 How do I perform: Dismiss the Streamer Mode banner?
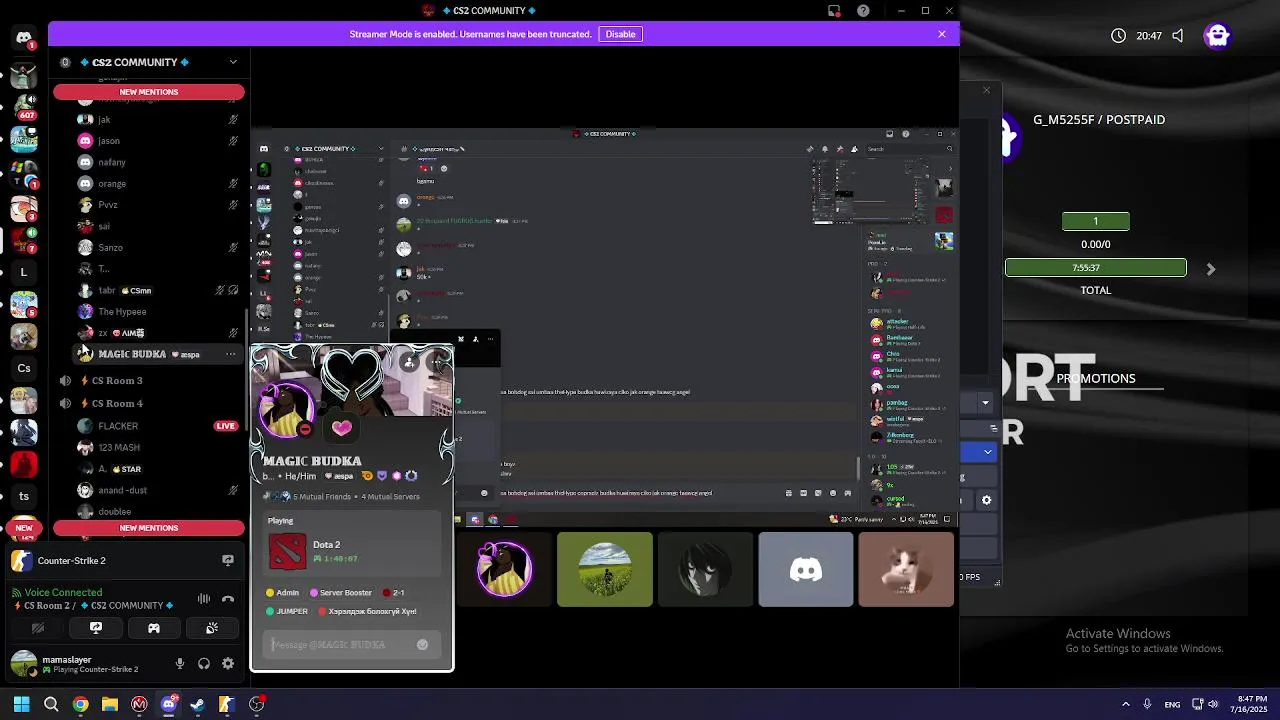(x=941, y=34)
